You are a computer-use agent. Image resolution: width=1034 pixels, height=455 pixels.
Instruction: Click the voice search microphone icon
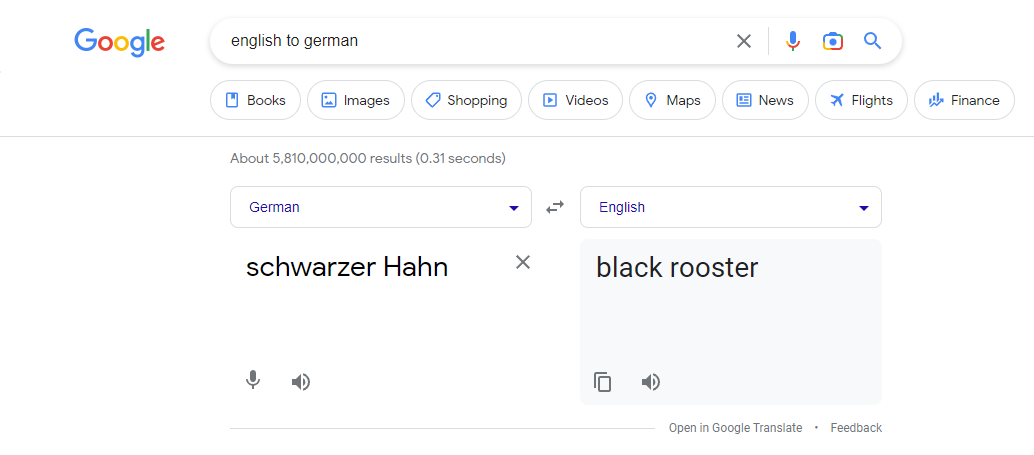click(793, 41)
